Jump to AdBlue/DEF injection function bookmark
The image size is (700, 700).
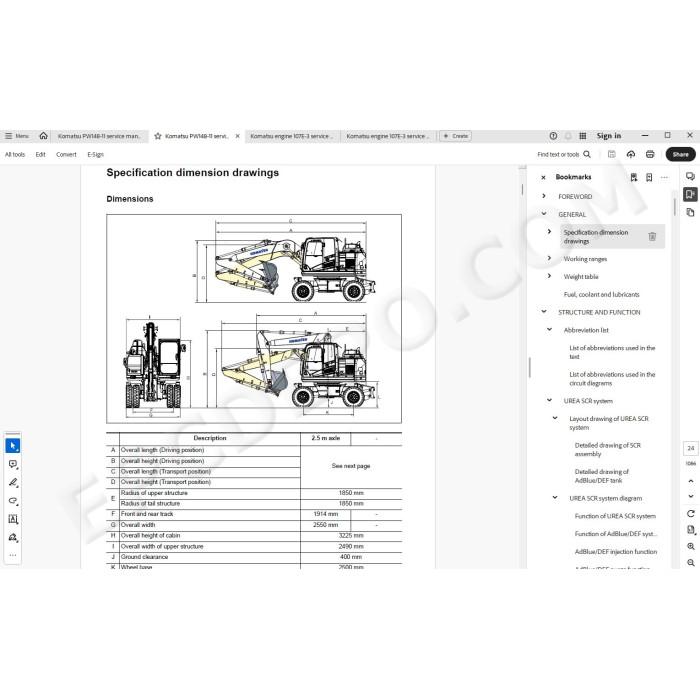[616, 552]
